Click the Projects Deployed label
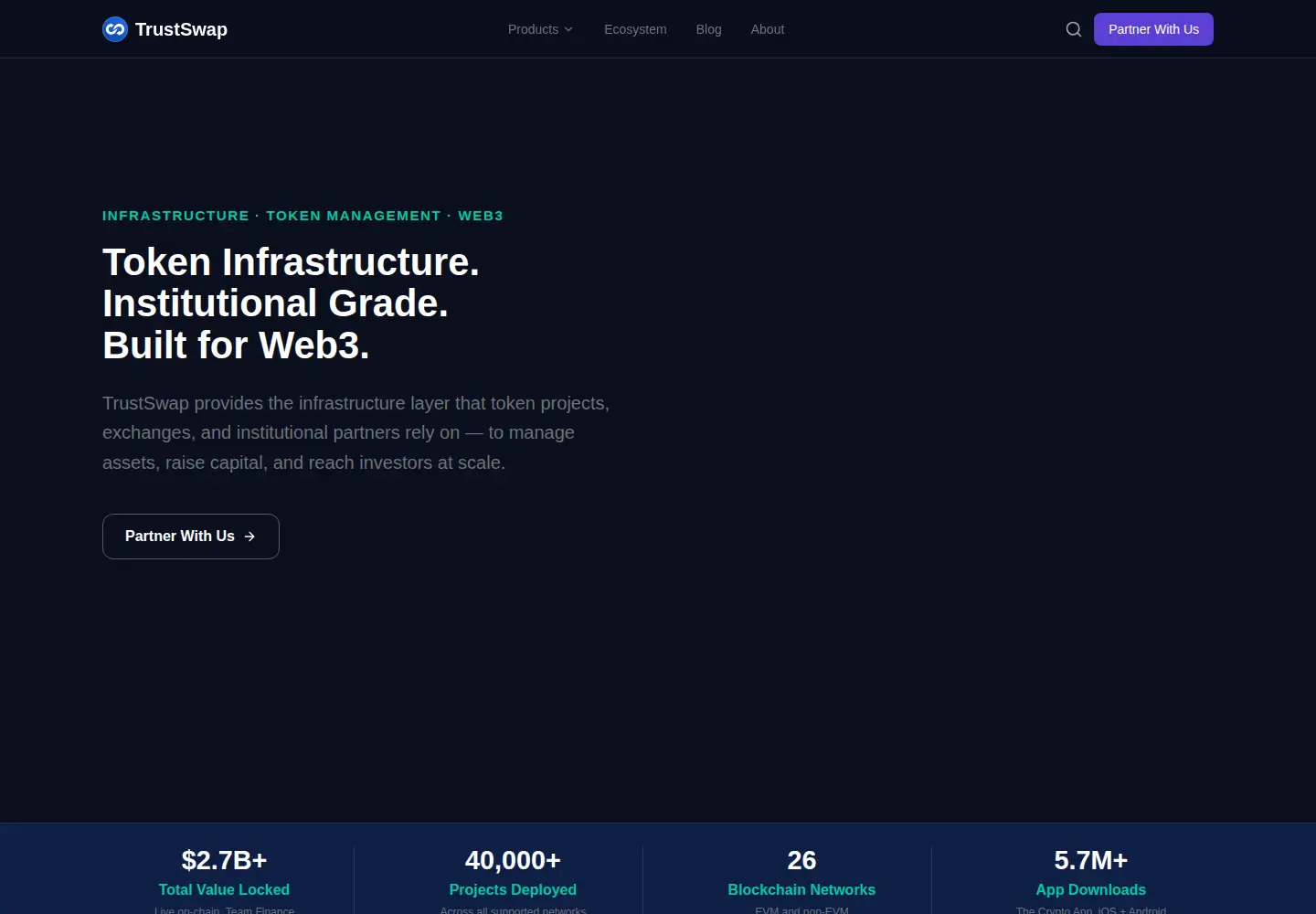The image size is (1316, 914). point(513,889)
